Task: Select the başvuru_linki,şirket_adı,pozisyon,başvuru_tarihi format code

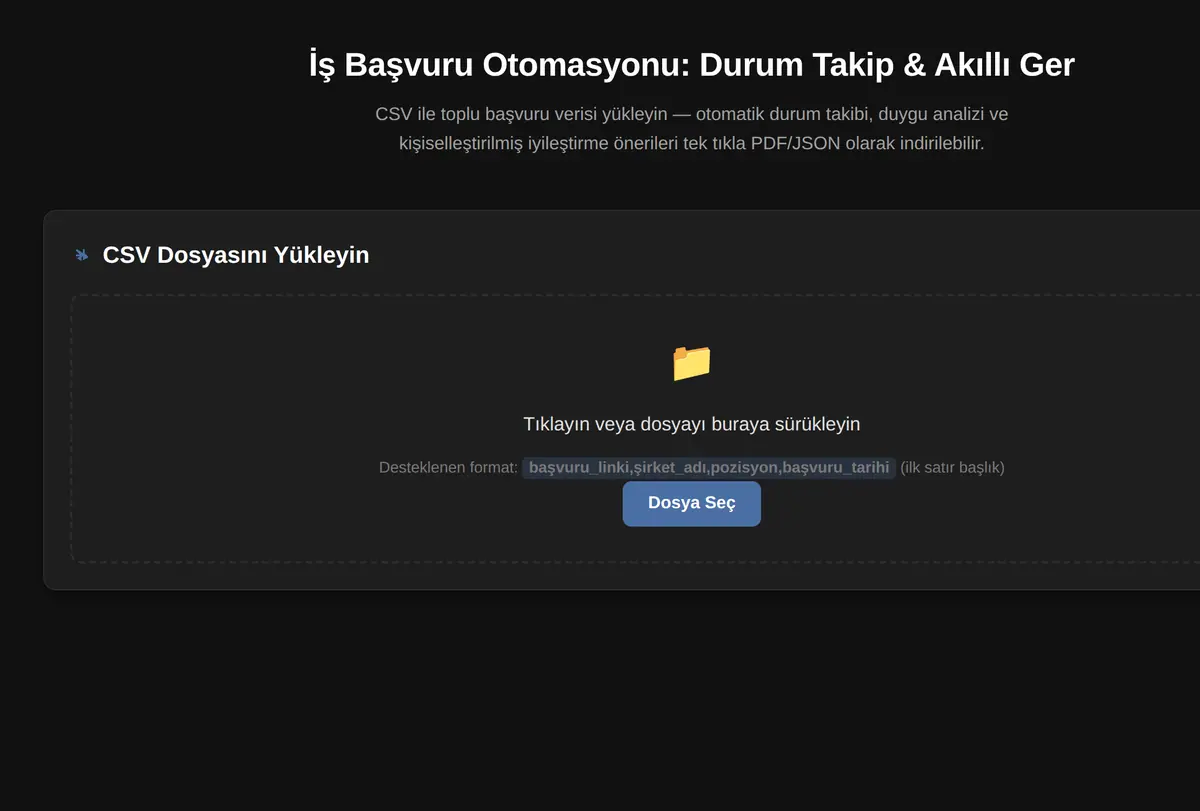Action: pyautogui.click(x=709, y=468)
